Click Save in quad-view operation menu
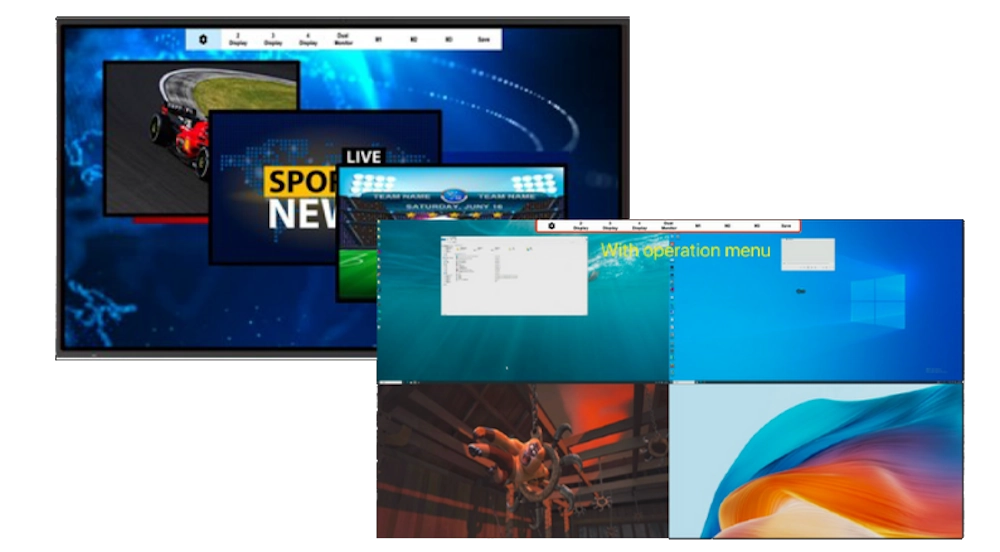This screenshot has width=1000, height=552. 786,226
